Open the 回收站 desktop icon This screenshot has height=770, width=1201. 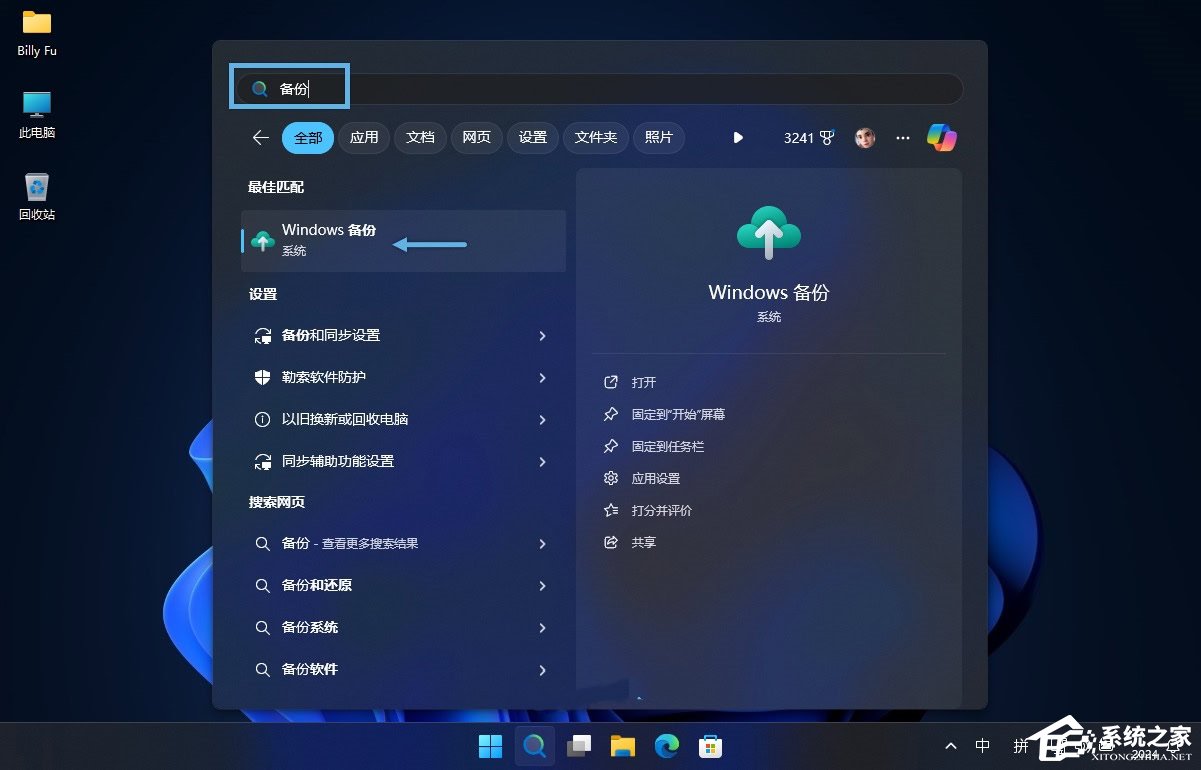point(35,190)
